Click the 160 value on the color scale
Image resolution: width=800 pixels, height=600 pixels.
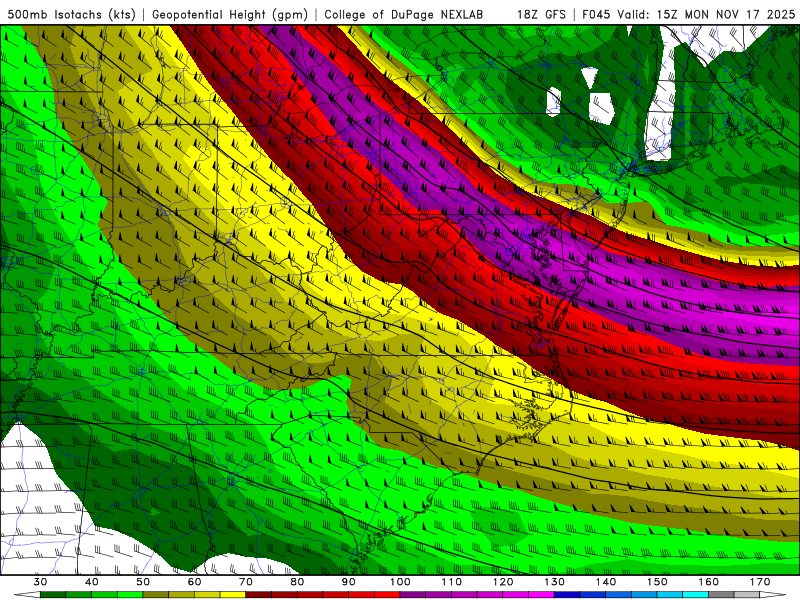[x=709, y=582]
